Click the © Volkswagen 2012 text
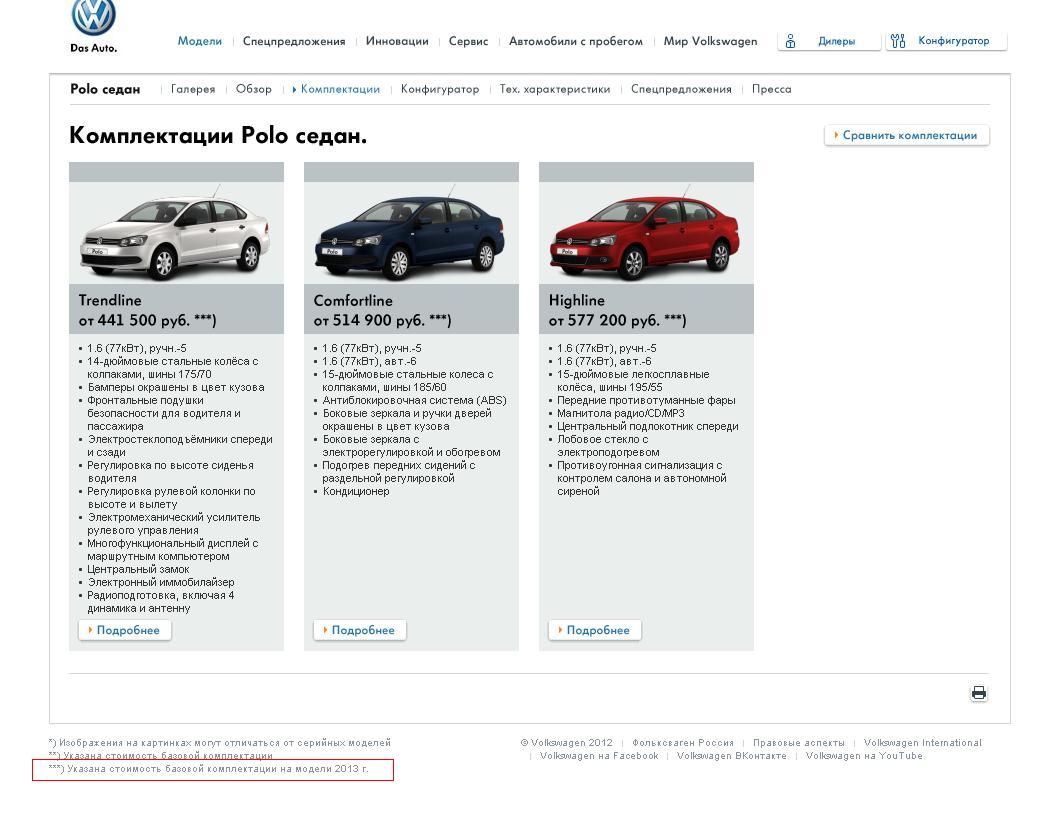Image resolution: width=1040 pixels, height=839 pixels. (566, 743)
